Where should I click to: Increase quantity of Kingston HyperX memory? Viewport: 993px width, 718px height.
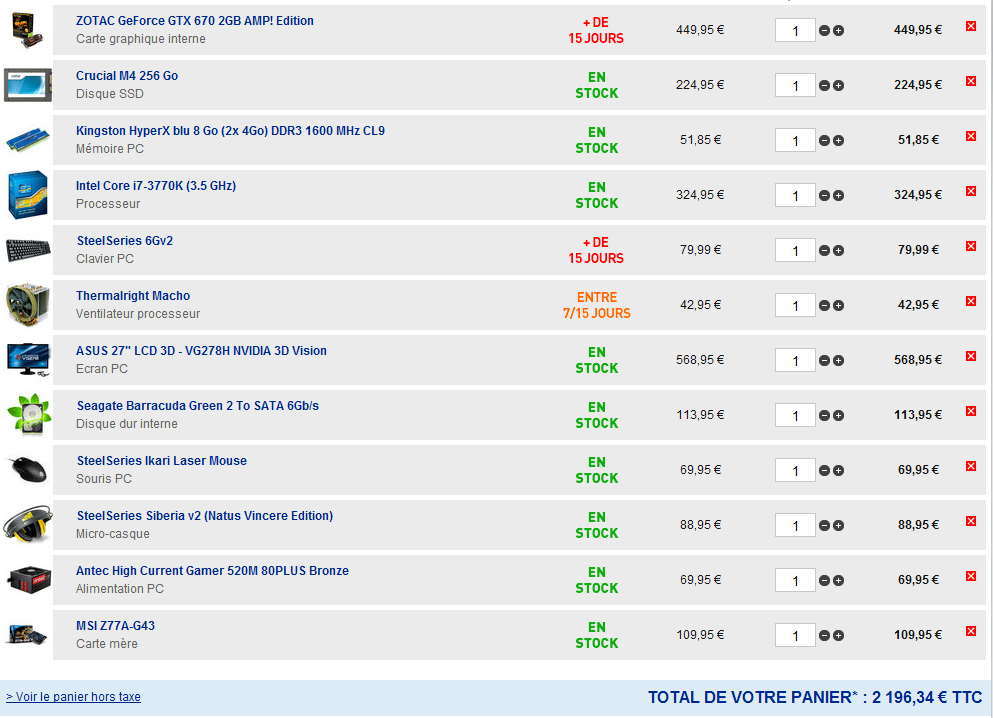click(838, 141)
